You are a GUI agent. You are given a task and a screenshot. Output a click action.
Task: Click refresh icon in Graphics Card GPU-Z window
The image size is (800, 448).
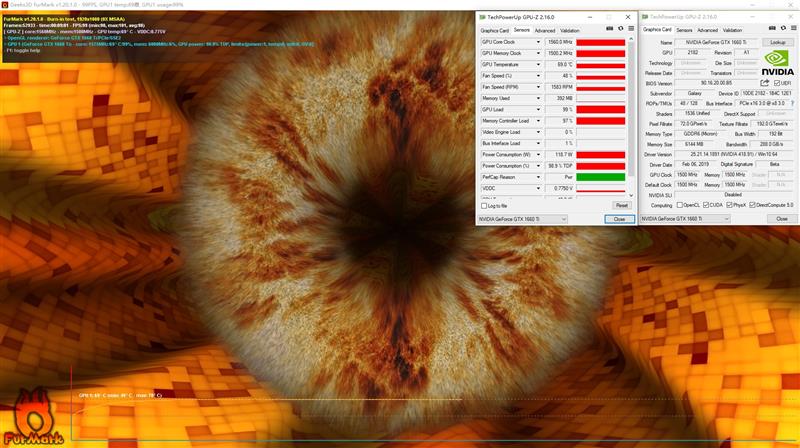coord(783,28)
